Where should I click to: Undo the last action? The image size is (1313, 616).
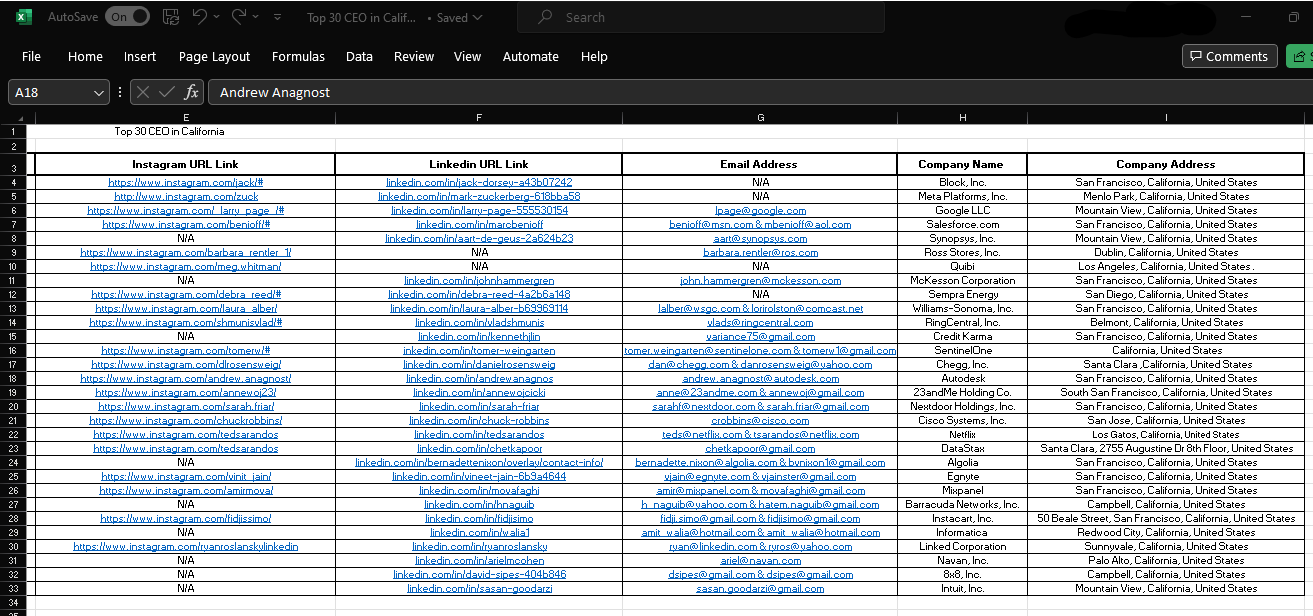click(200, 17)
